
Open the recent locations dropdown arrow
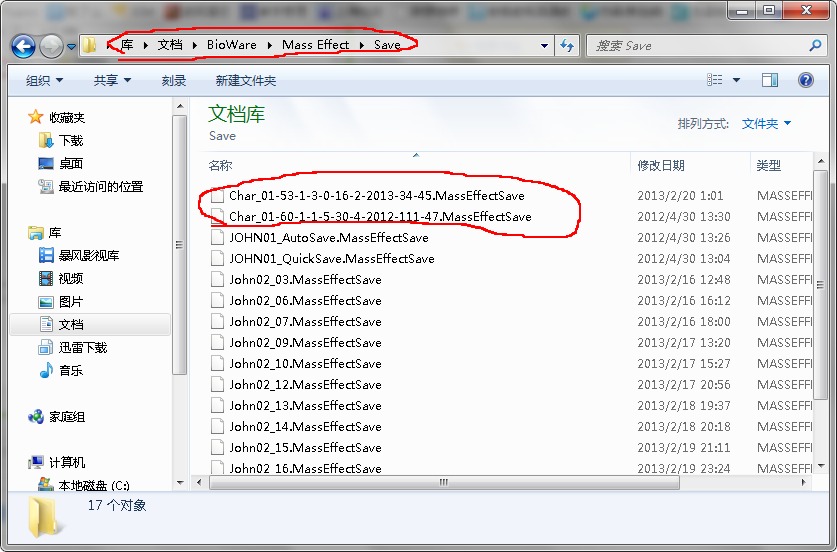click(x=72, y=47)
